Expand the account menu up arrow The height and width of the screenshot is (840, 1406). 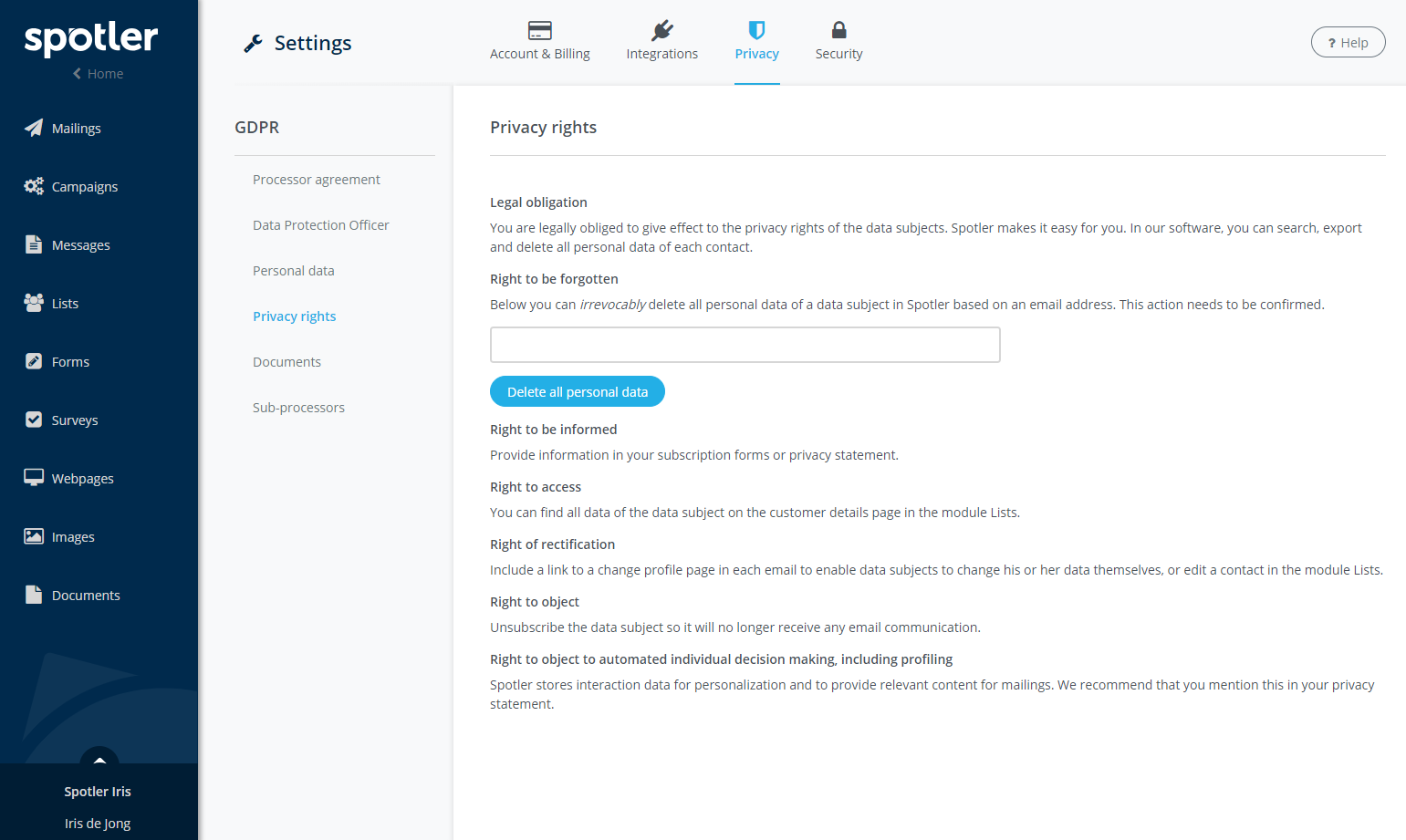click(x=99, y=759)
